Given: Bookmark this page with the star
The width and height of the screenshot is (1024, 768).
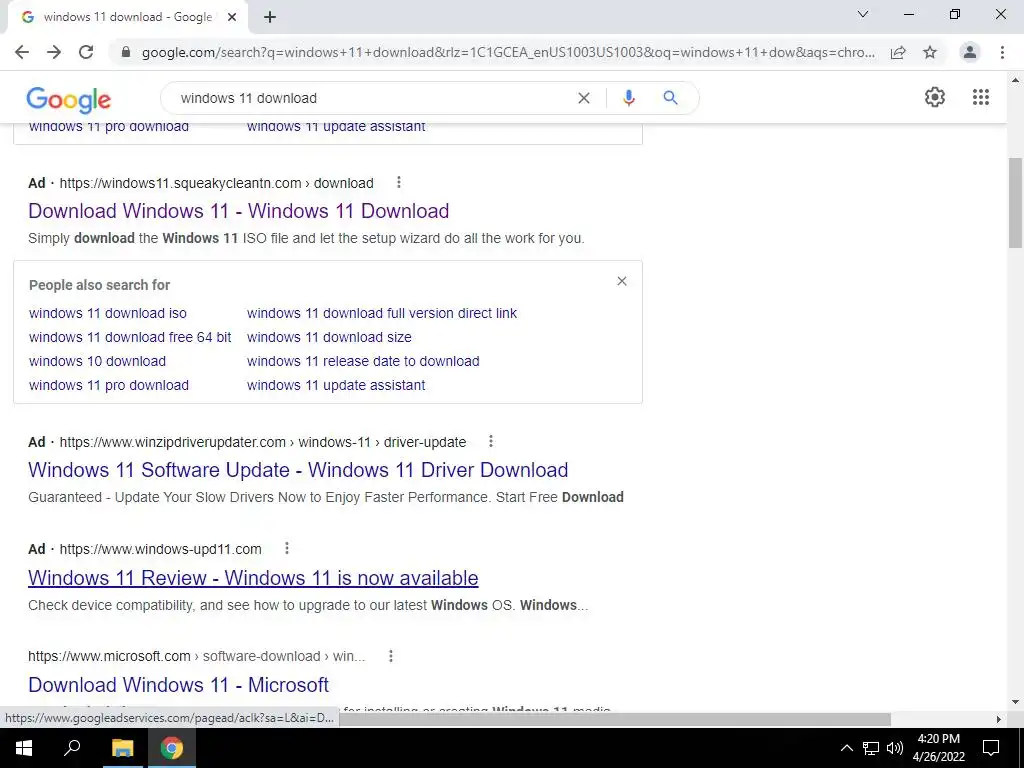Looking at the screenshot, I should [930, 52].
